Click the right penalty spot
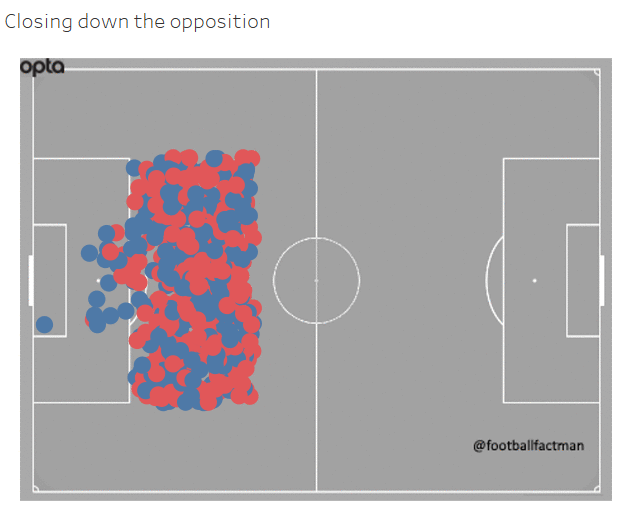The image size is (632, 516). [534, 280]
